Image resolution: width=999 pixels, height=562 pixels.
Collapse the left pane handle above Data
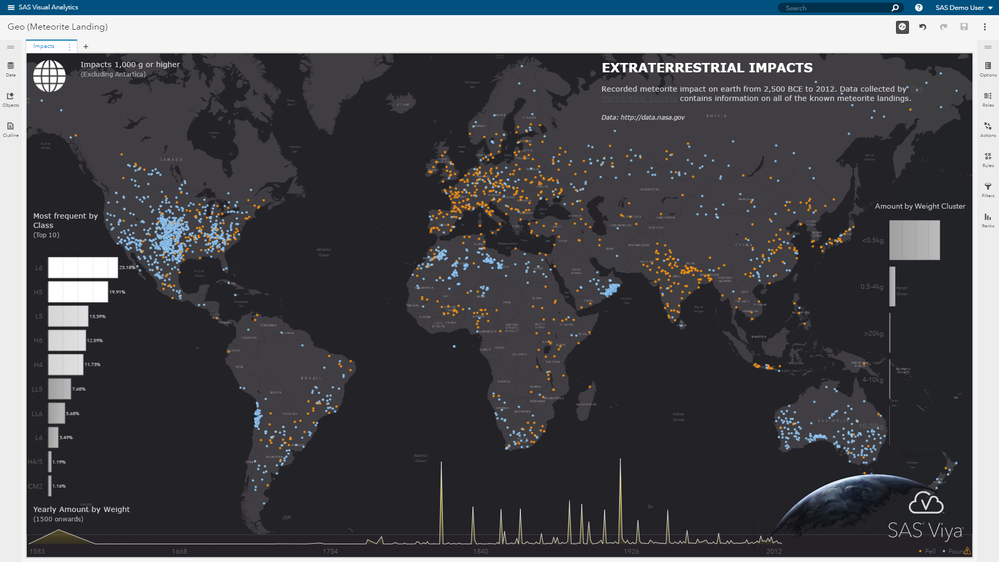click(x=10, y=47)
